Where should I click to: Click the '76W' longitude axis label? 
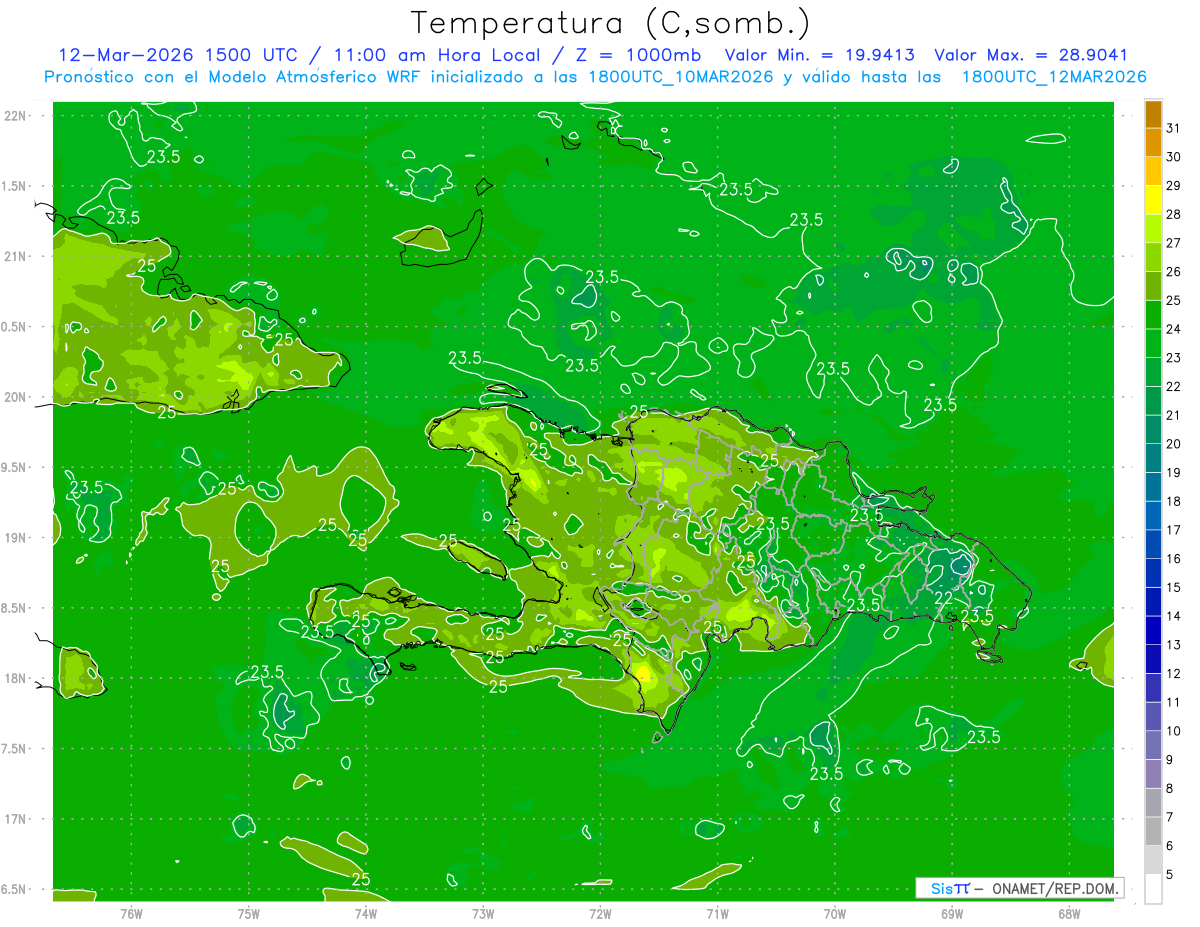click(x=131, y=913)
